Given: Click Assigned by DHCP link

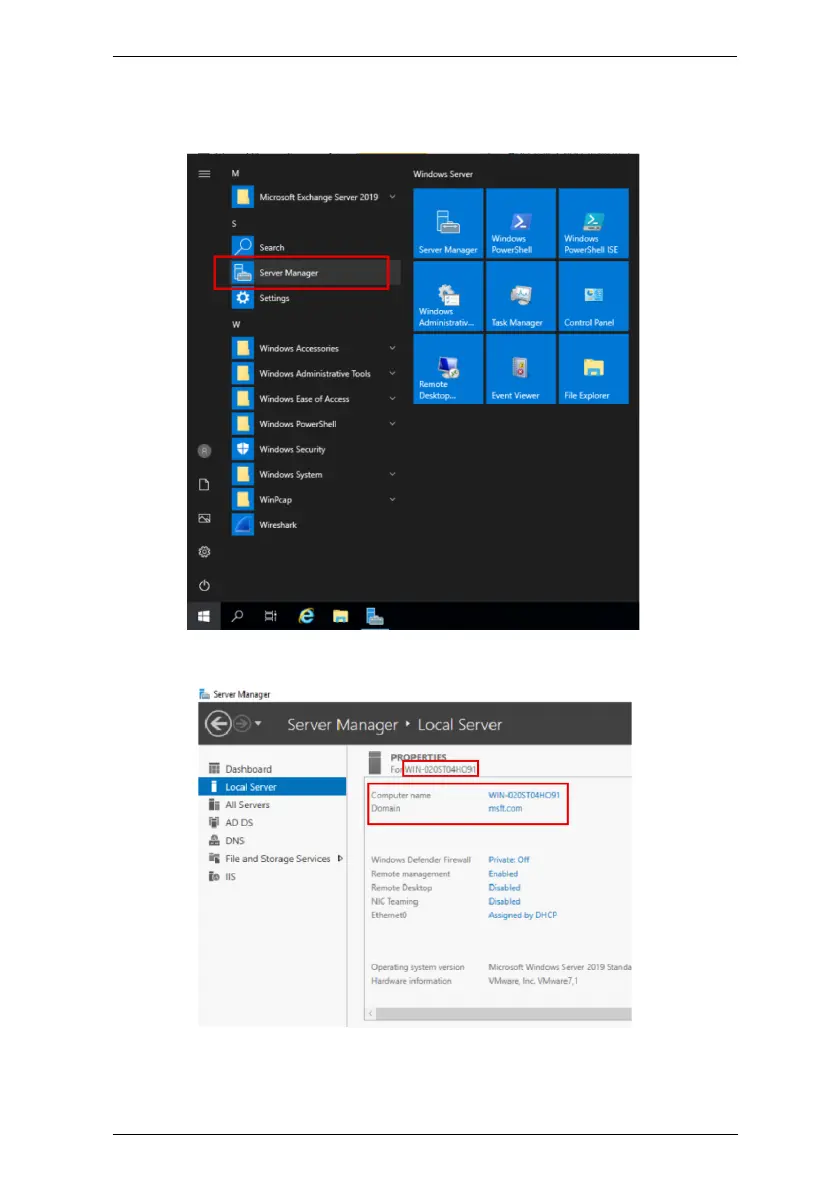Looking at the screenshot, I should 522,915.
